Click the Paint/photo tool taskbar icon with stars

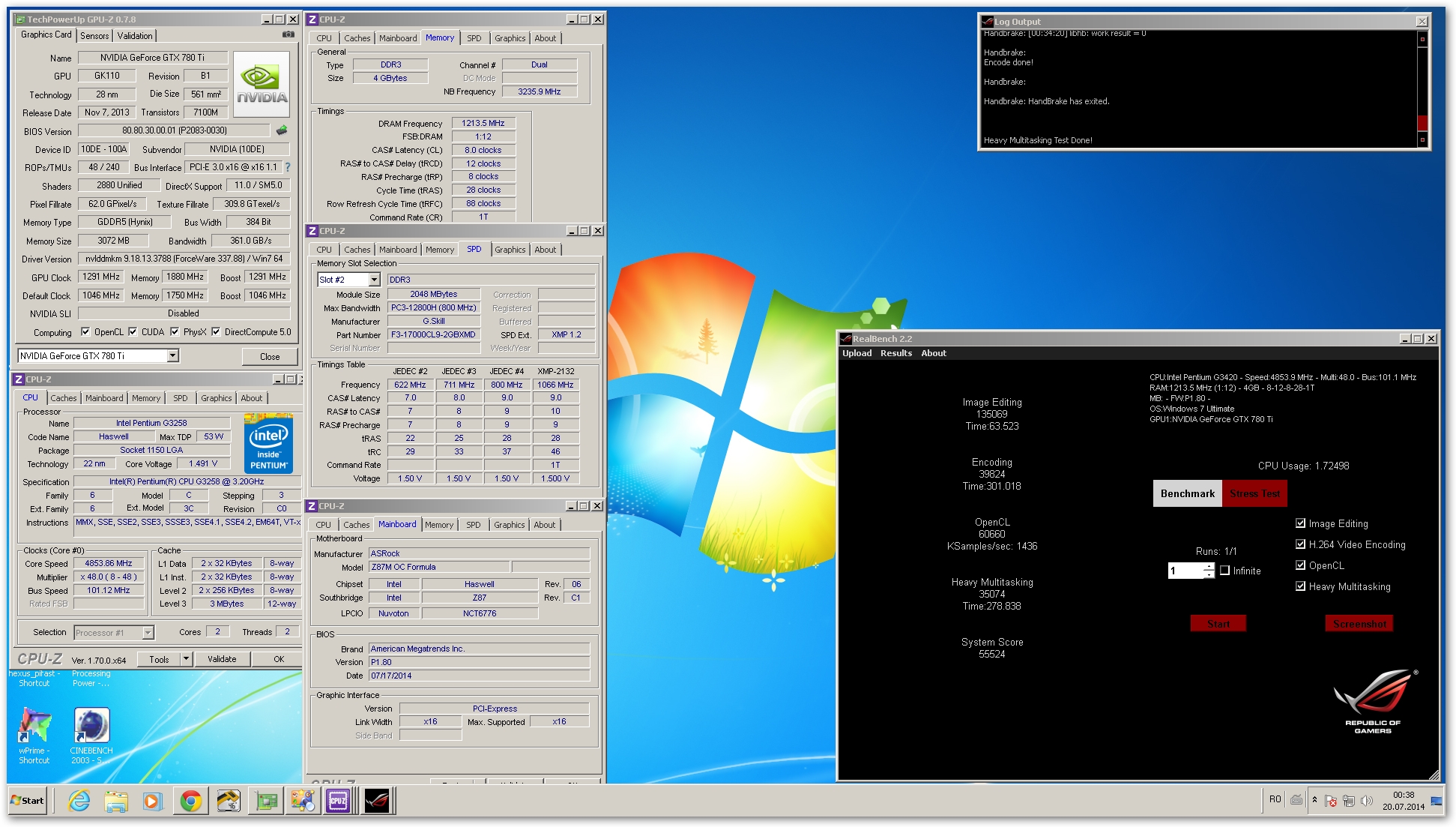coord(302,801)
